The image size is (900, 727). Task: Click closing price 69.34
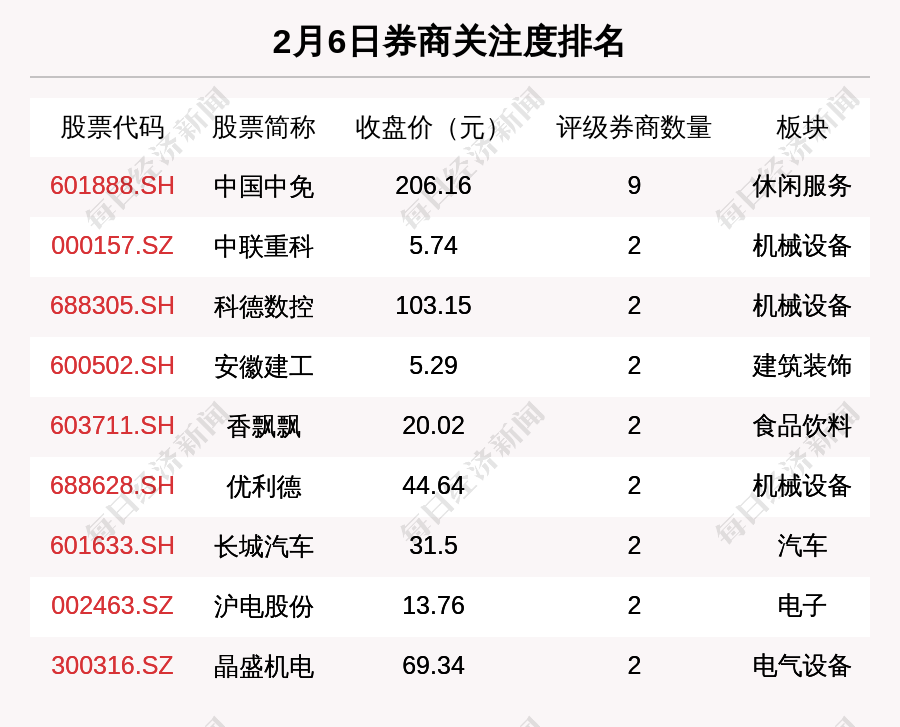[x=433, y=666]
